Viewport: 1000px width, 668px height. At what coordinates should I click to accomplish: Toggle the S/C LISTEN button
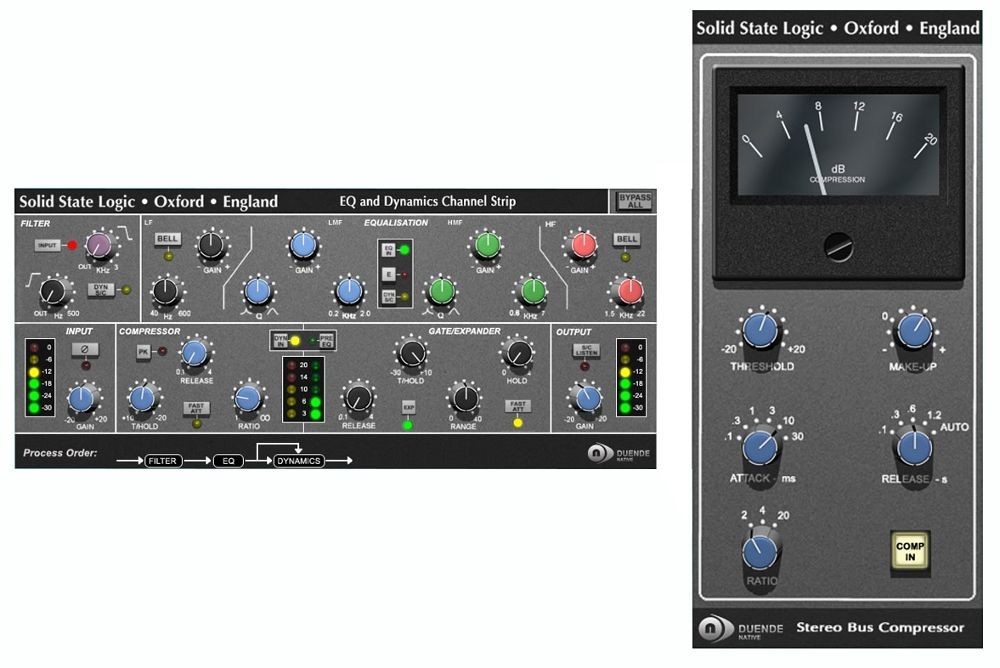pyautogui.click(x=586, y=350)
